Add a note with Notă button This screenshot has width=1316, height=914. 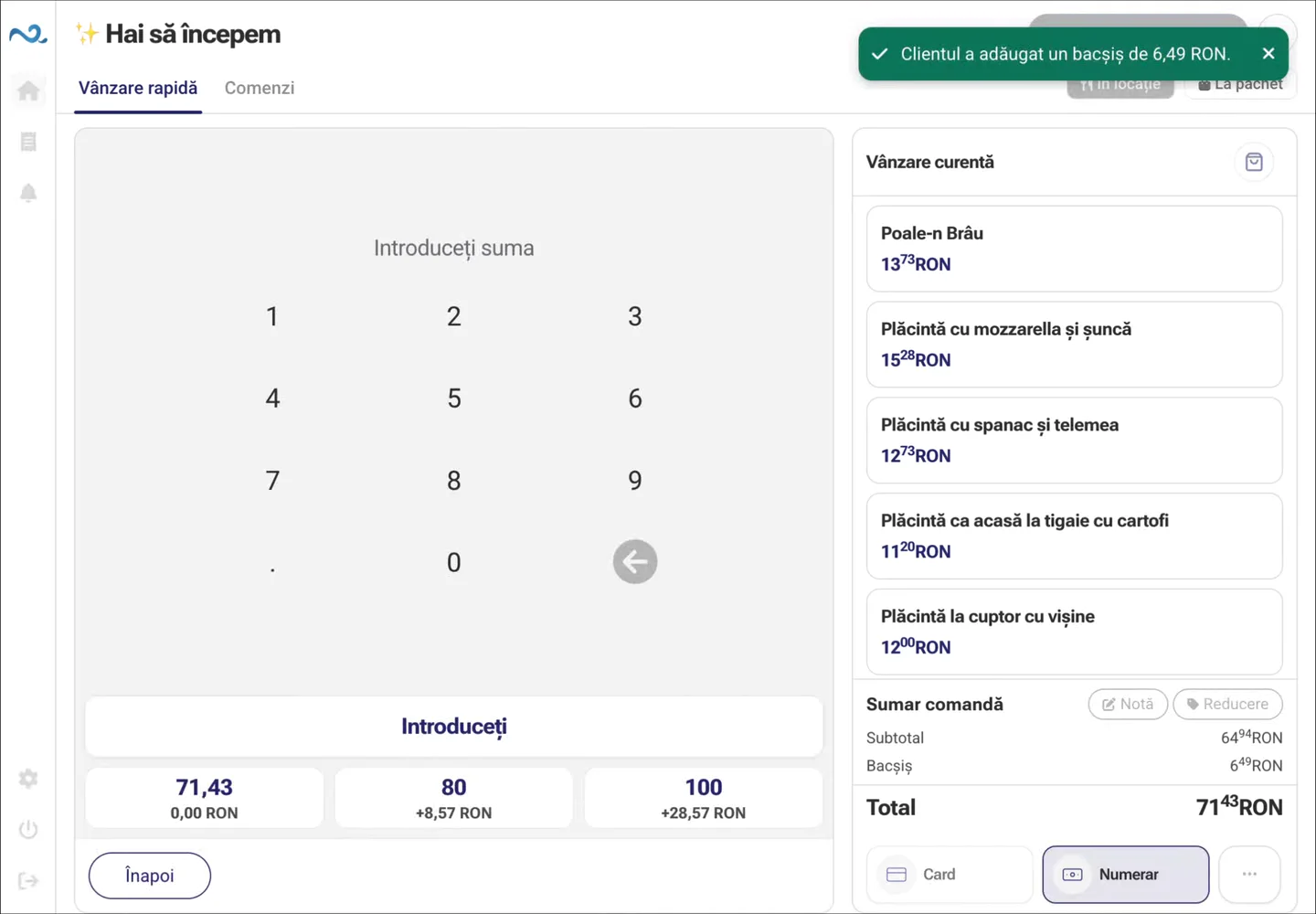click(x=1128, y=704)
